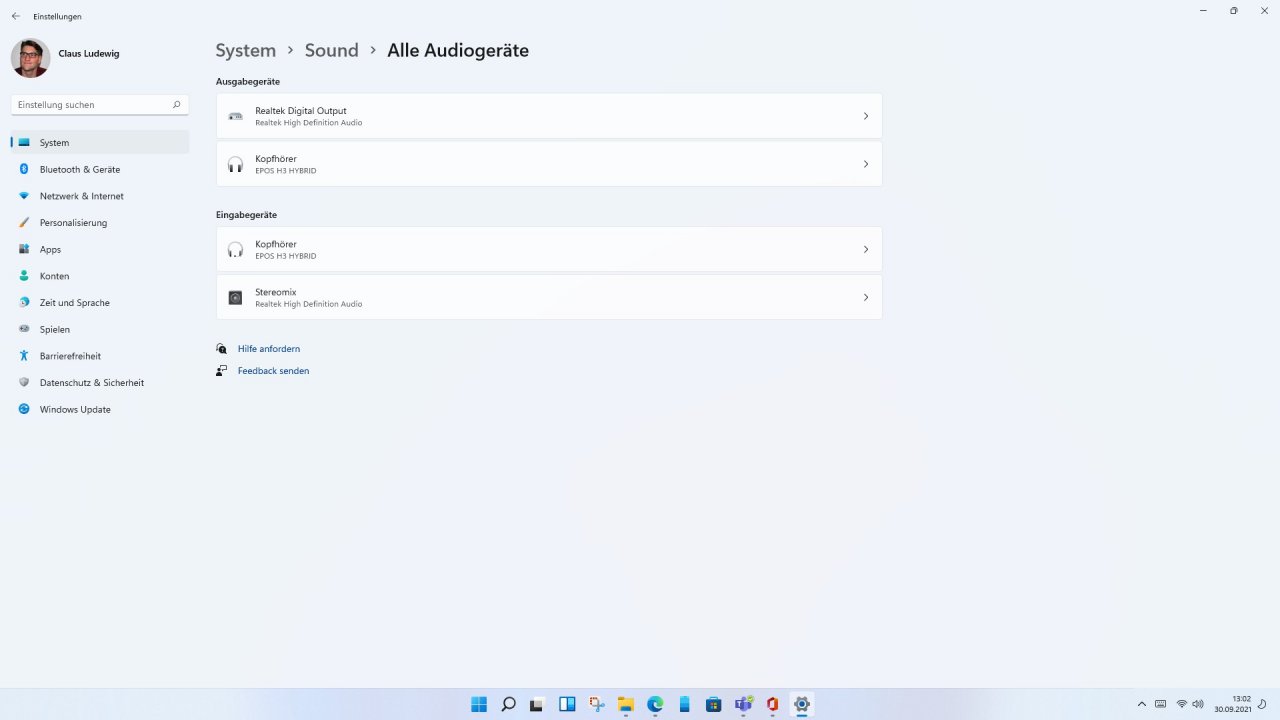The height and width of the screenshot is (720, 1280).
Task: Click the Datenschutz & Sicherheit shield icon
Action: coord(24,382)
